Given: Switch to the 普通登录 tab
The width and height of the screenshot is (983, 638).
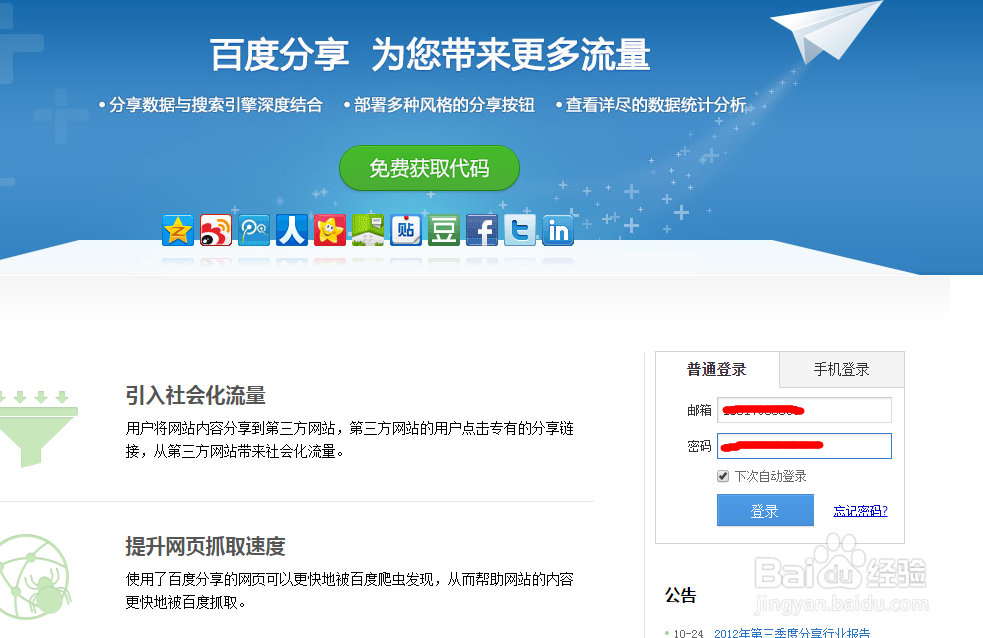Looking at the screenshot, I should [717, 369].
